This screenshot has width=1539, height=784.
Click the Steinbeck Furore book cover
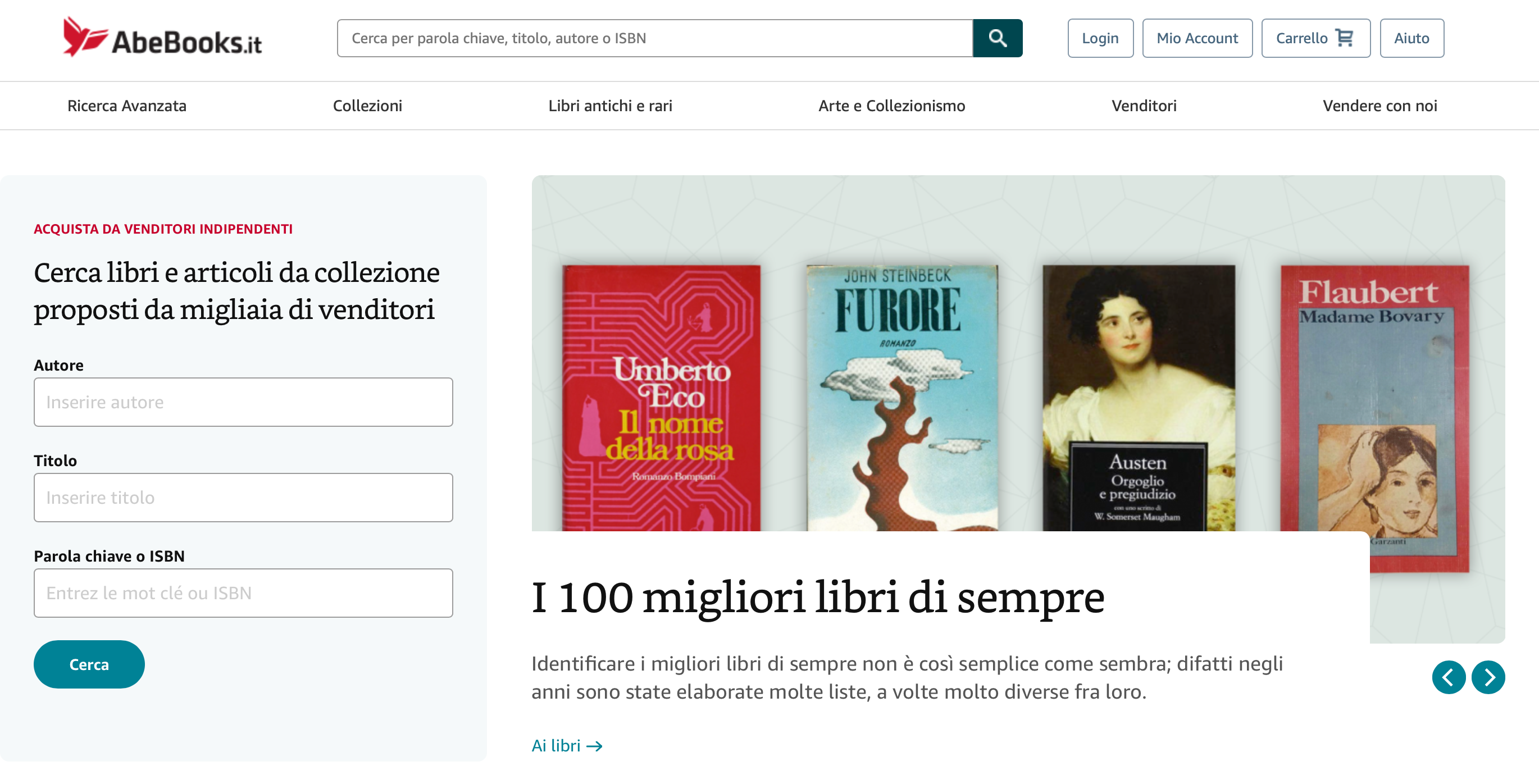click(x=902, y=398)
